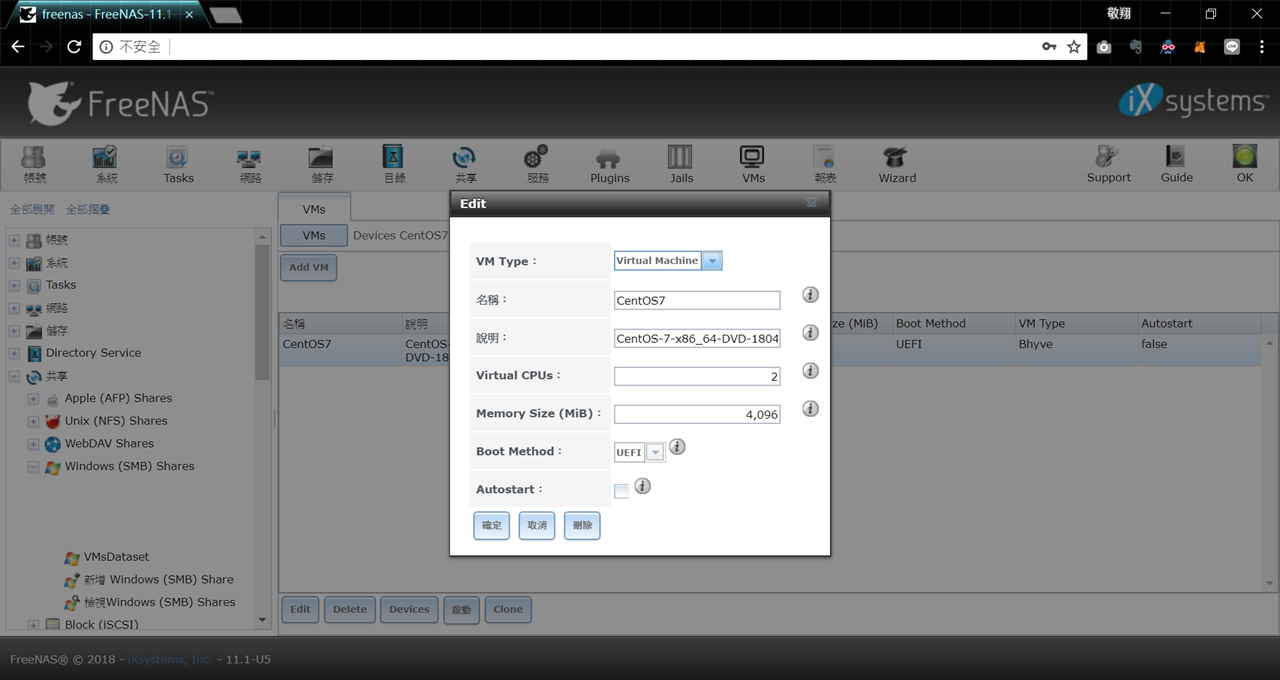Open 新增 Windows (SMB) Share tree item
This screenshot has height=680, width=1280.
[x=158, y=580]
